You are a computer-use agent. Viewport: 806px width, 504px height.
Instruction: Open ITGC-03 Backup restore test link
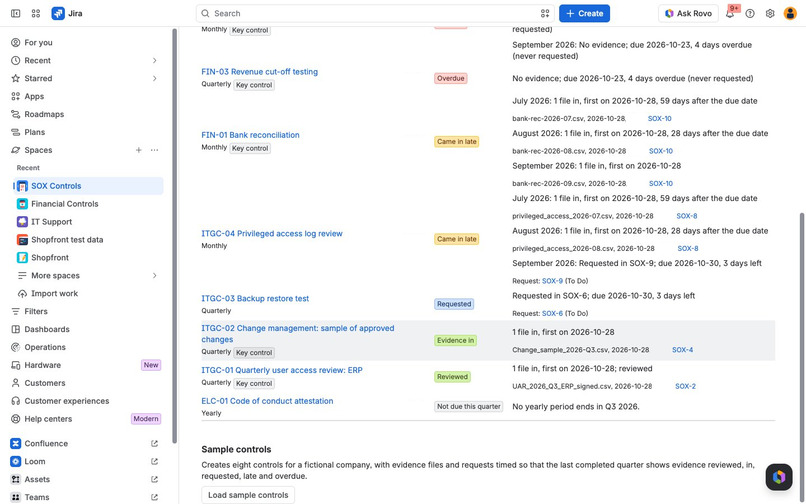[x=255, y=298]
